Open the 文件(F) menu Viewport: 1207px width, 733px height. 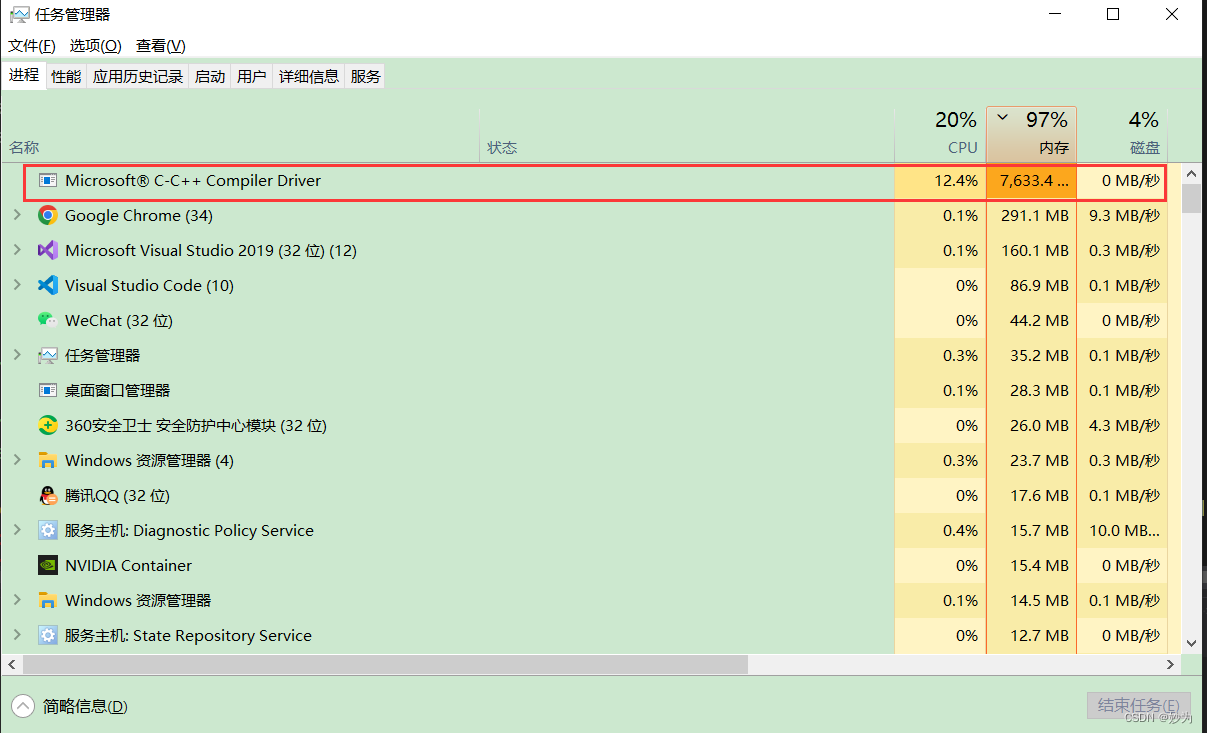click(x=32, y=46)
